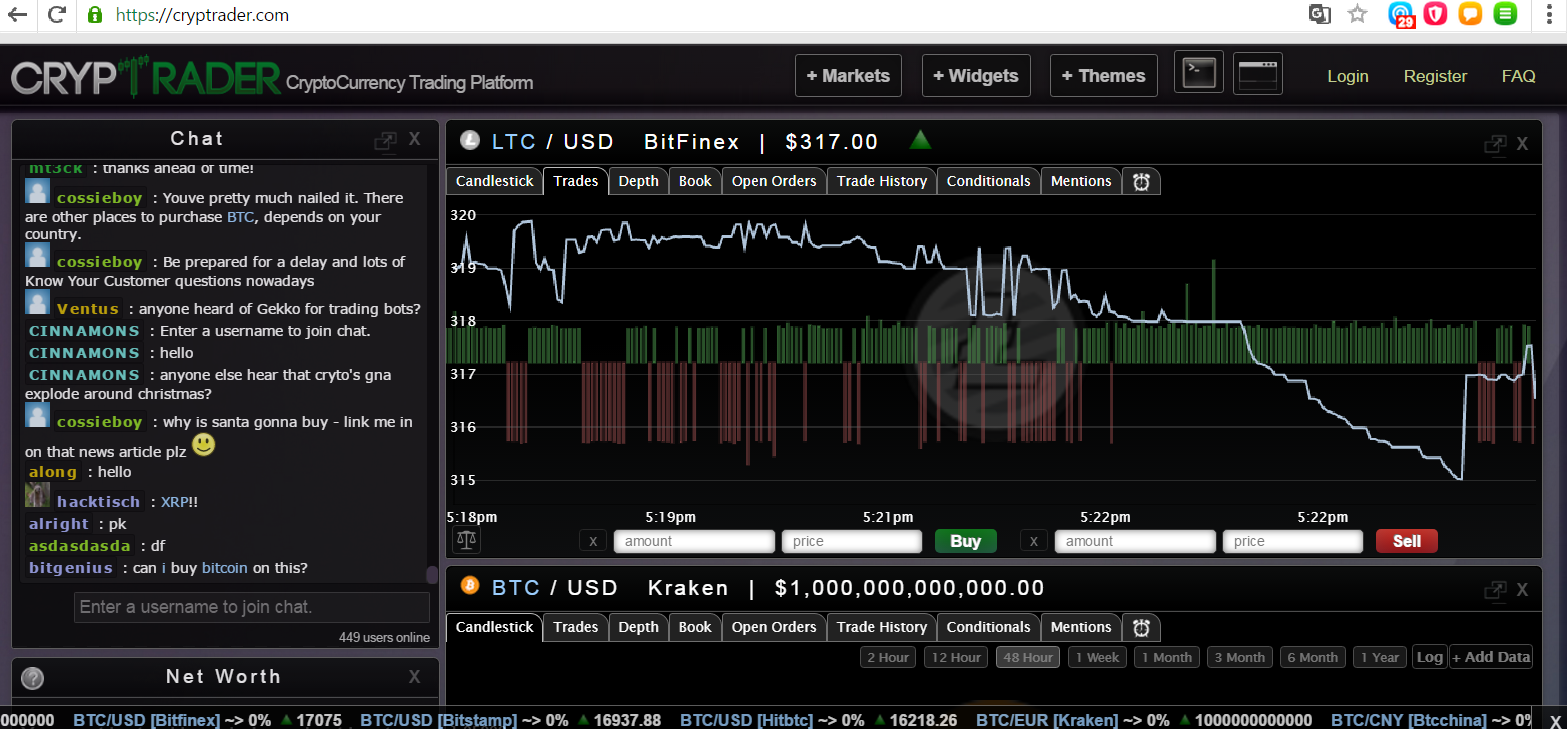Viewport: 1567px width, 729px height.
Task: Expand the + Themes menu
Action: [1103, 76]
